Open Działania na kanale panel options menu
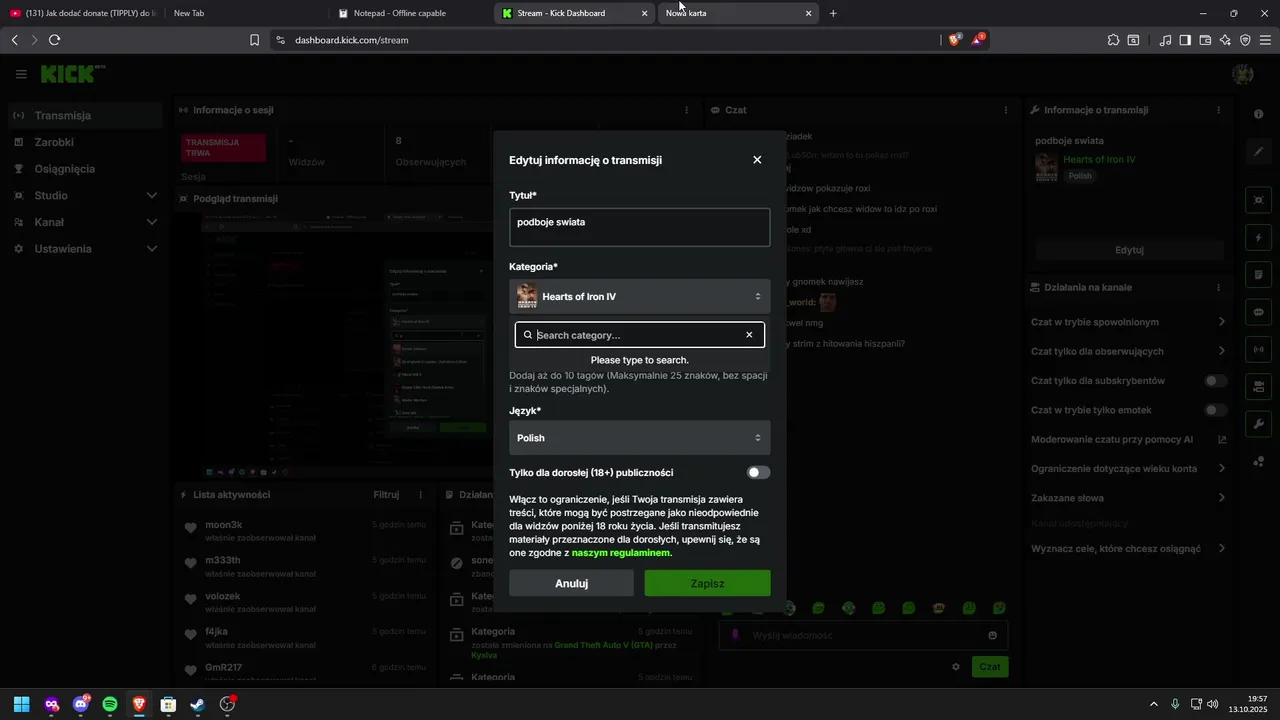 pos(1218,287)
